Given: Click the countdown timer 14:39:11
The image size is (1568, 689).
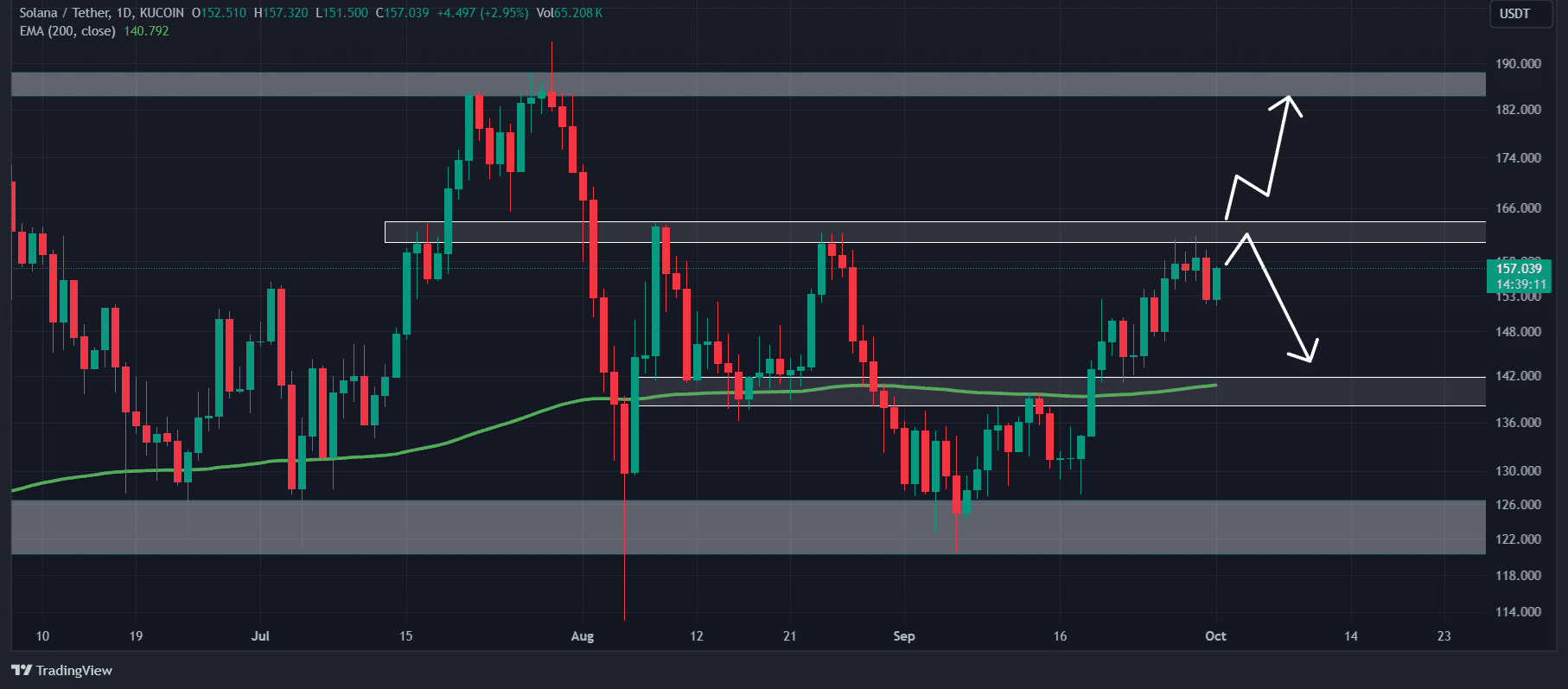Looking at the screenshot, I should (1521, 284).
